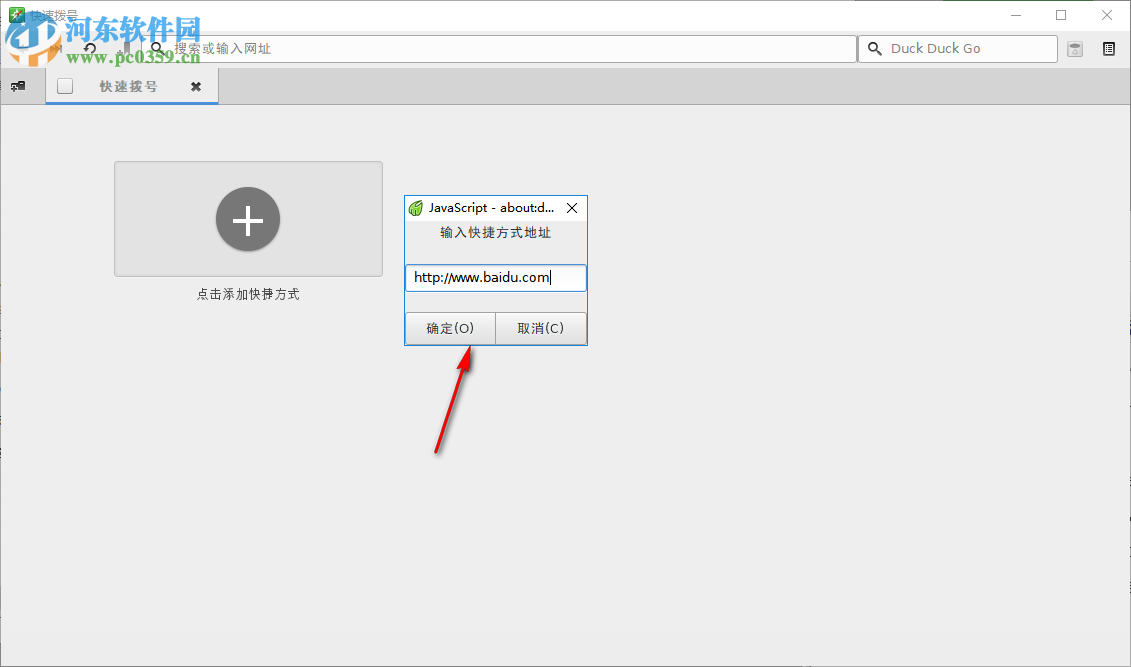Click the 取消(C) button

pyautogui.click(x=540, y=328)
